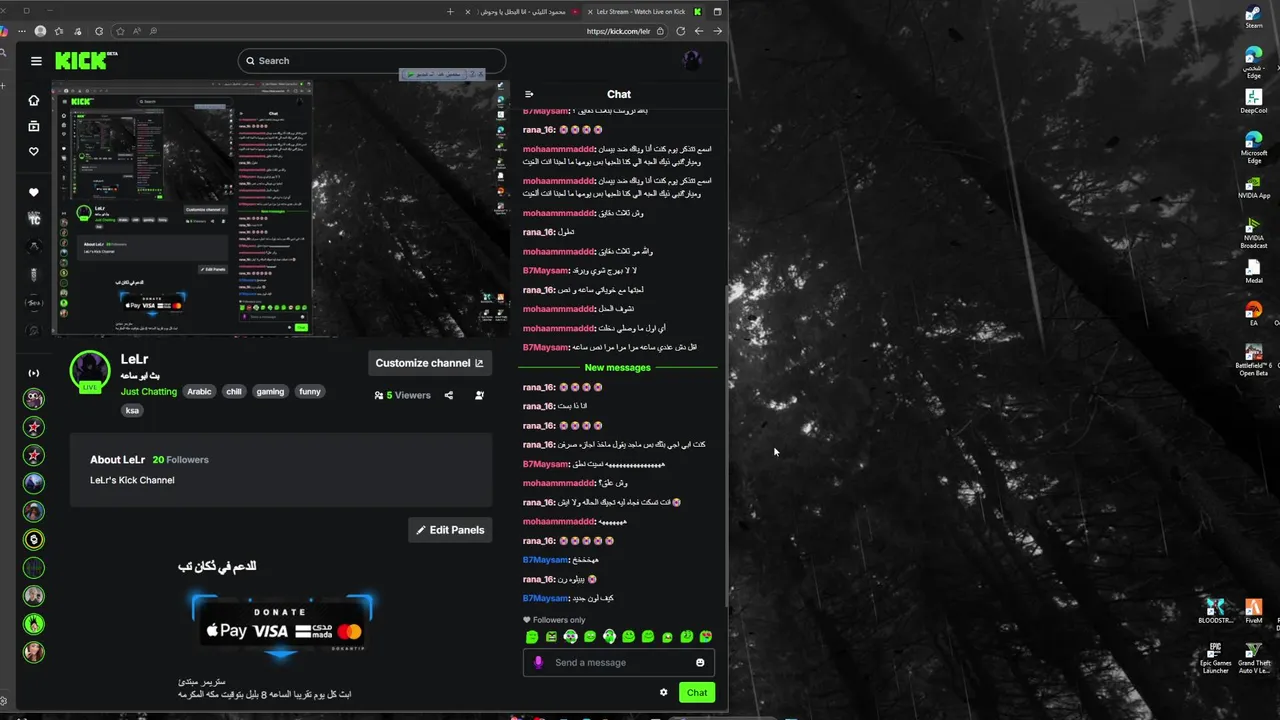Open the Donate payment panel banner
Viewport: 1280px width, 720px height.
[x=281, y=626]
